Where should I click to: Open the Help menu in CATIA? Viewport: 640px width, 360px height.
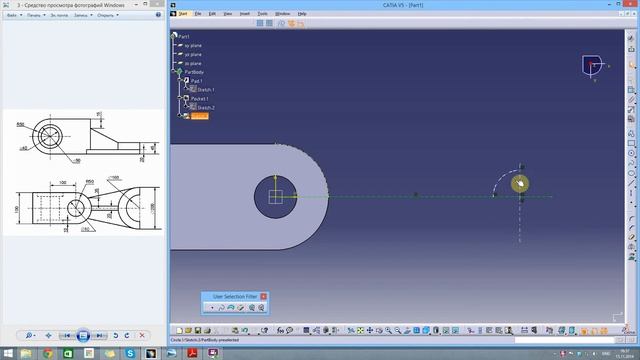tap(302, 14)
